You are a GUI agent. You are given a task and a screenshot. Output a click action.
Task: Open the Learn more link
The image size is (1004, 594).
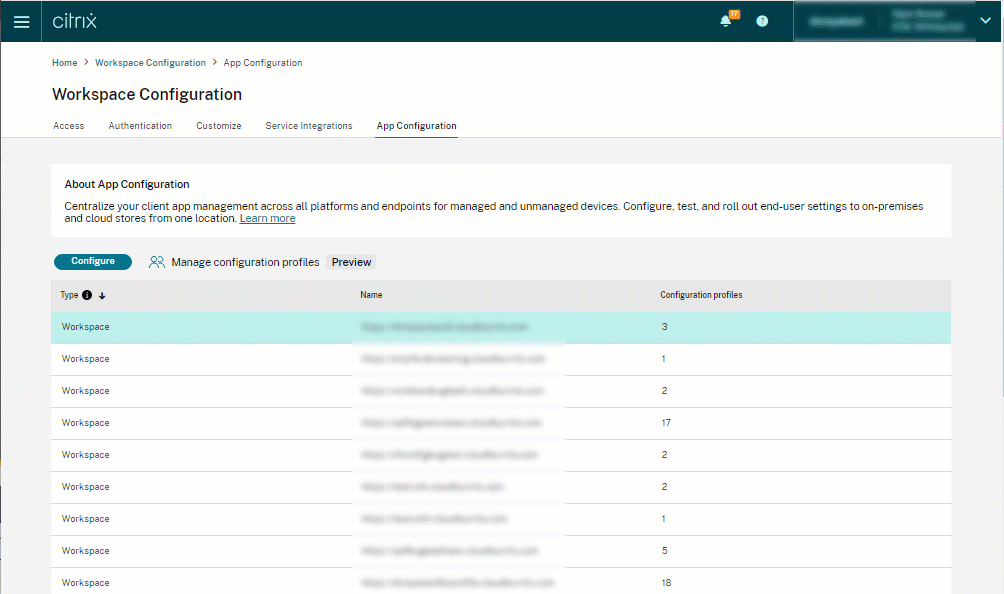pyautogui.click(x=267, y=218)
